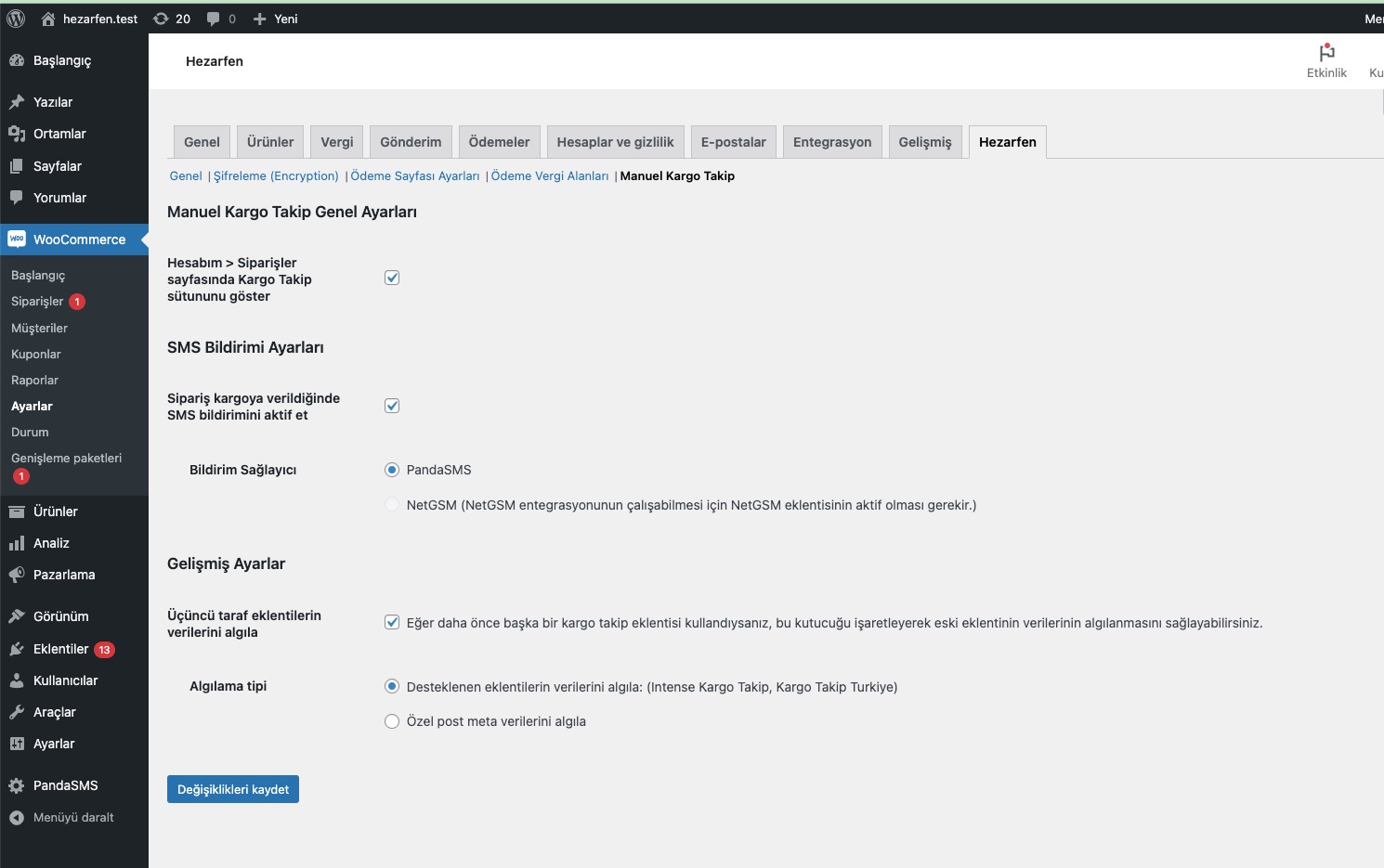Screen dimensions: 1384x868
Task: Click the Görünüm paintbrush icon
Action: click(17, 616)
